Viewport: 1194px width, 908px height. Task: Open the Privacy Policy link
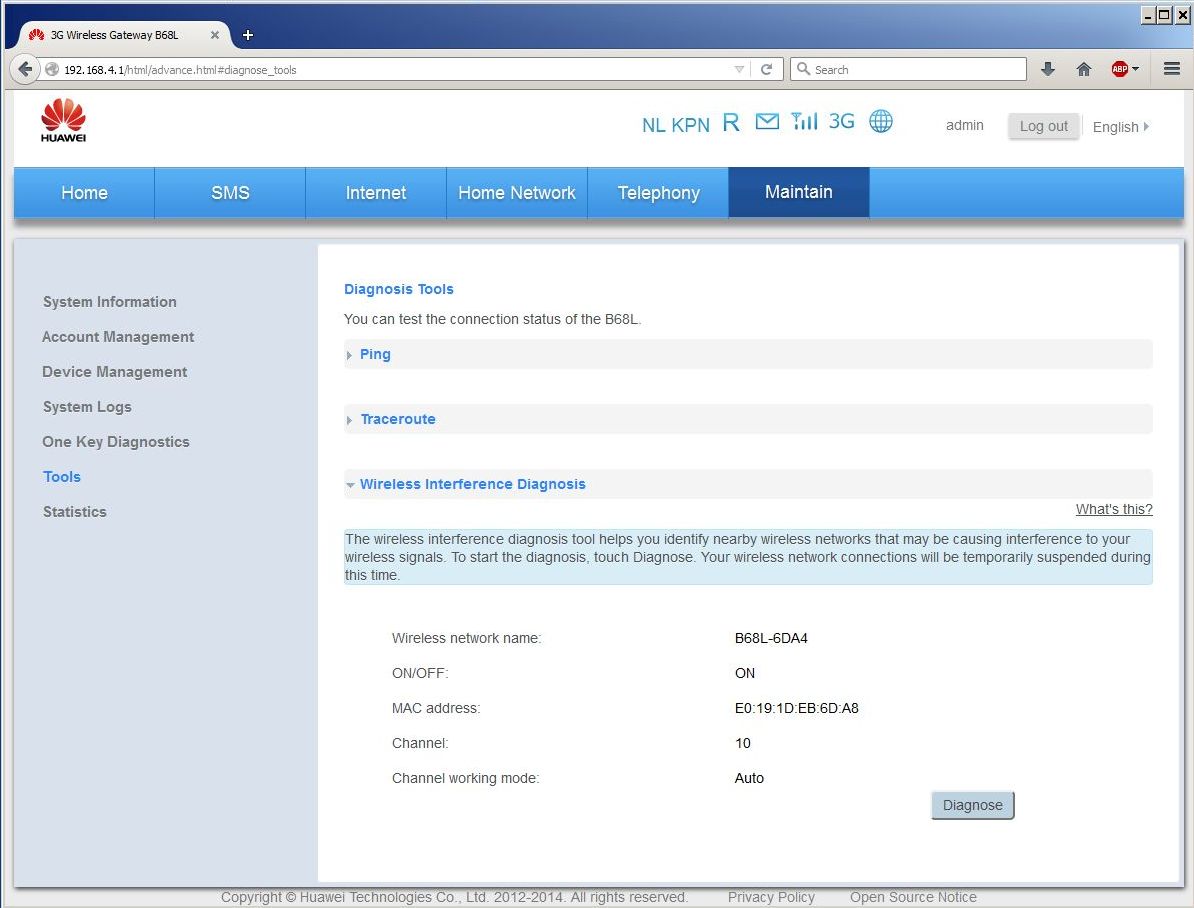(771, 897)
